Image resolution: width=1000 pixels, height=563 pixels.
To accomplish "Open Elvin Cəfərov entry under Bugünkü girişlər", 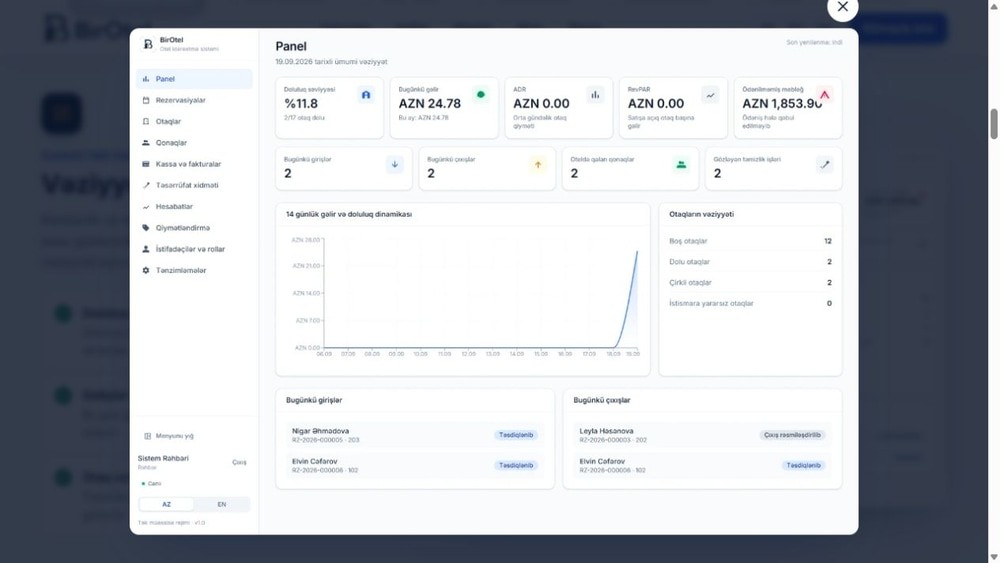I will pos(415,465).
